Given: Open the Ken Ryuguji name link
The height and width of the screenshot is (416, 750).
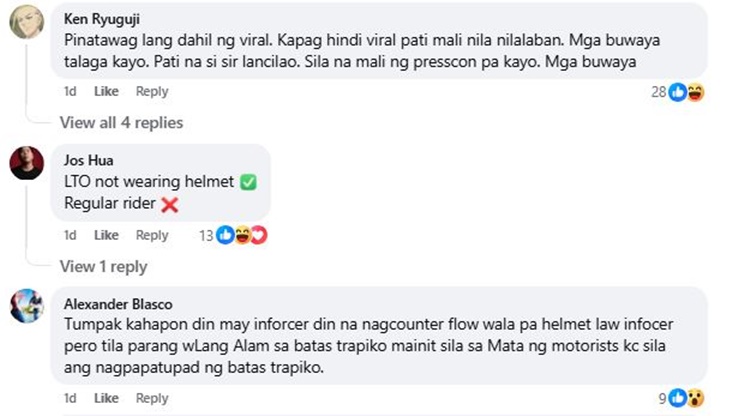Looking at the screenshot, I should pos(102,19).
